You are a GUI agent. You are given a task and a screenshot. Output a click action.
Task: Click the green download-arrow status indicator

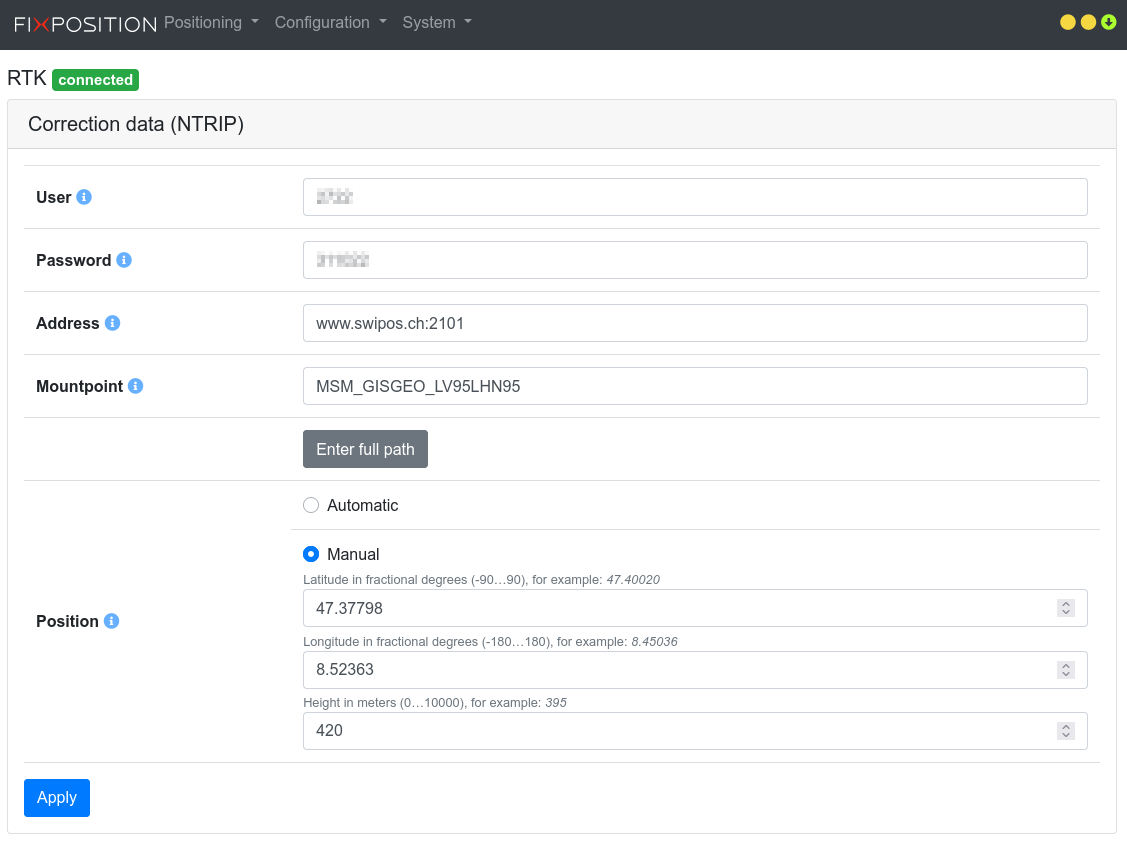1108,22
